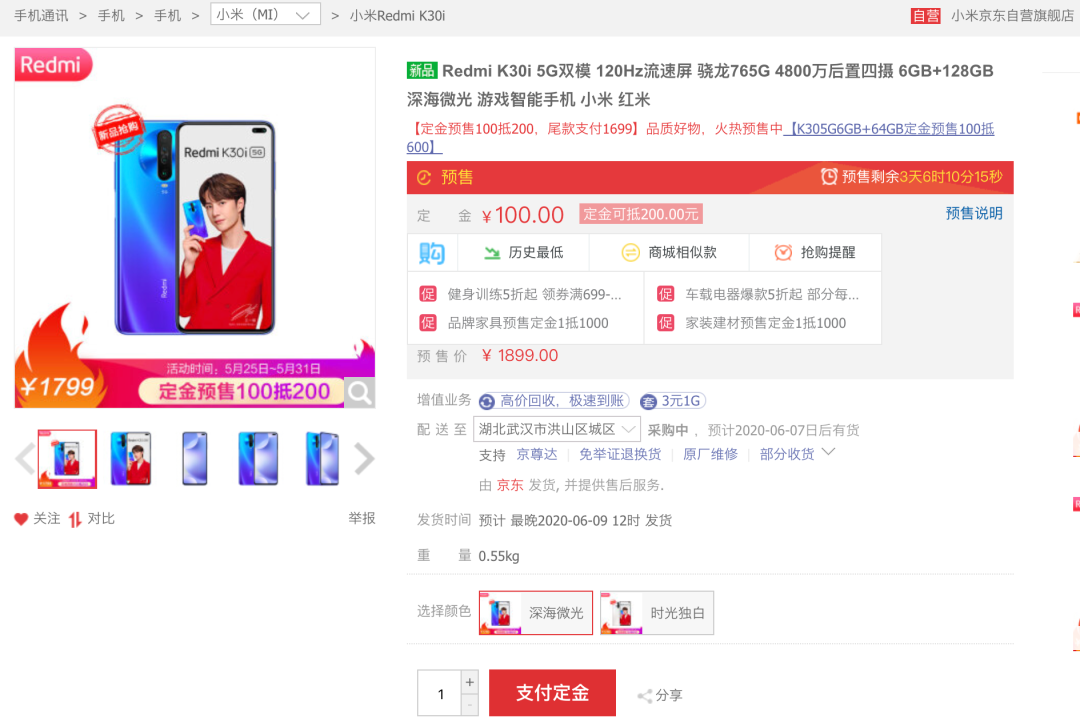This screenshot has height=722, width=1080.
Task: Click the 历史最低 trend icon
Action: tap(492, 253)
